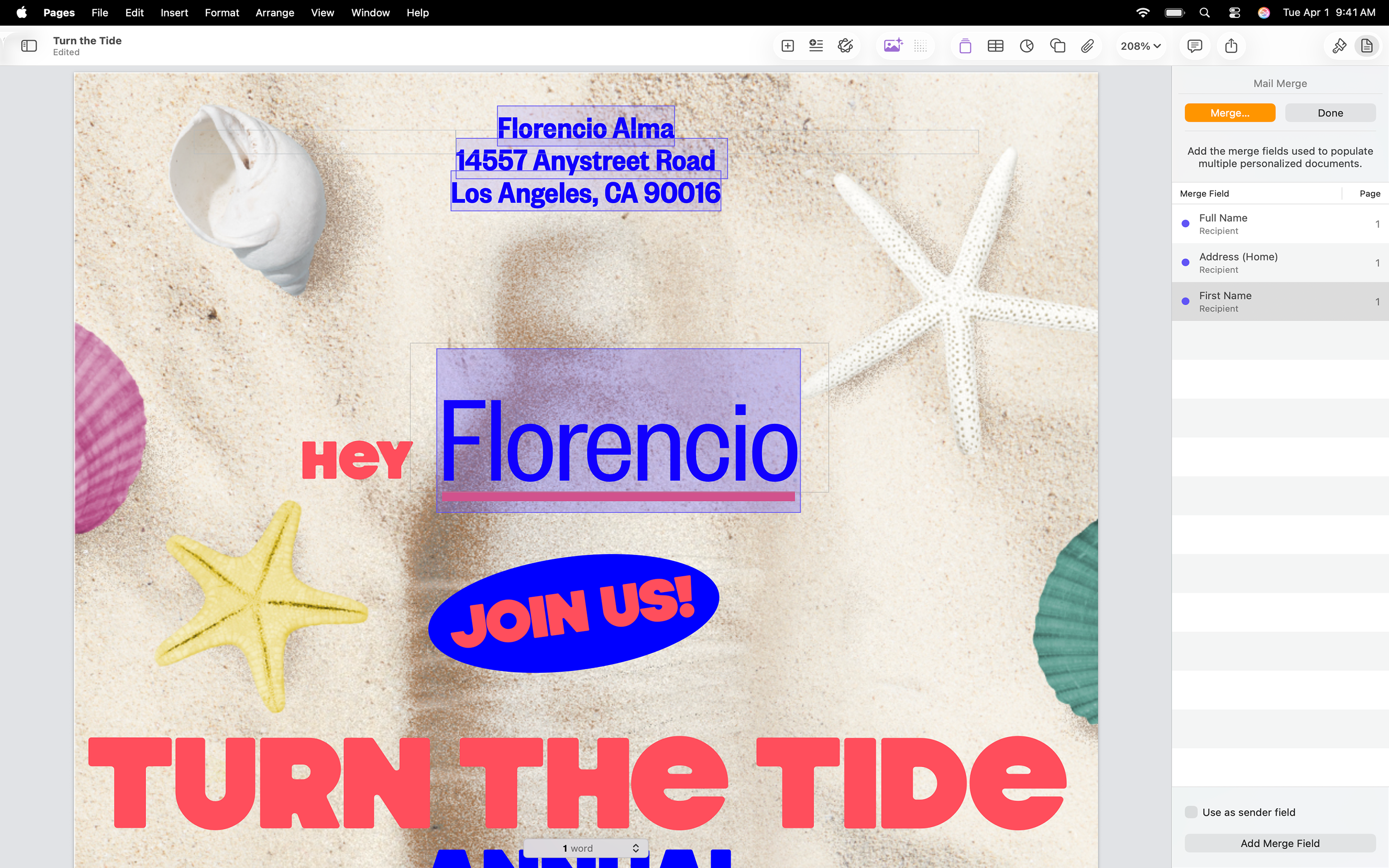Click Add Merge Field button
Viewport: 1389px width, 868px height.
(1280, 843)
